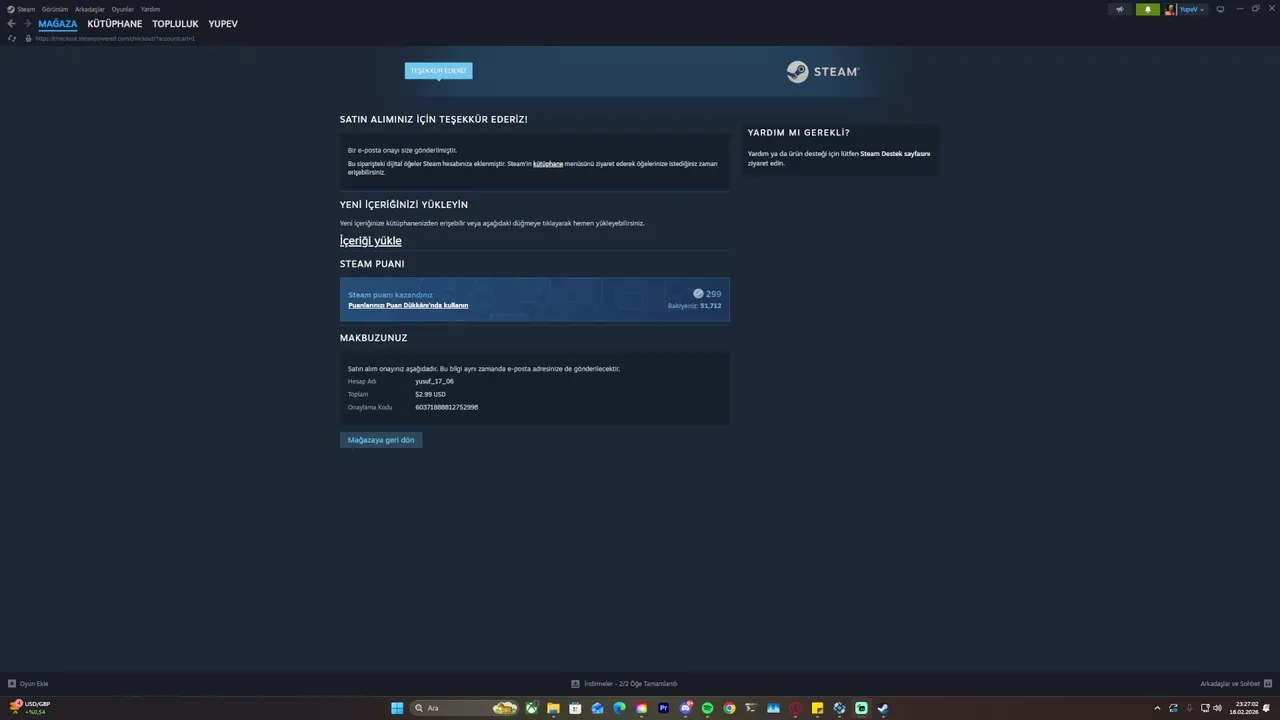
Task: Click the points balance 31,712
Action: (x=710, y=306)
